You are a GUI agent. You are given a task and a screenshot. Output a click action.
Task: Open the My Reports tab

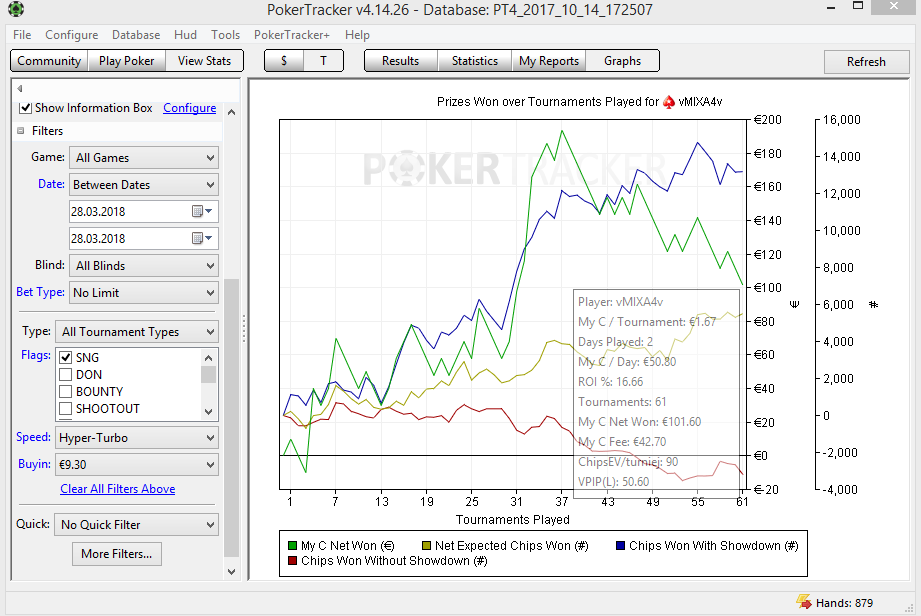tap(549, 60)
